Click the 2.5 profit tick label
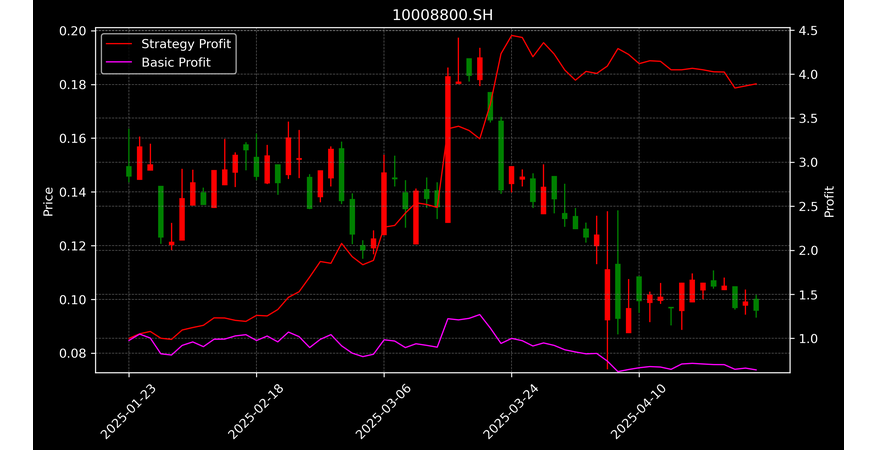Screen dimensions: 878x450 coord(807,207)
